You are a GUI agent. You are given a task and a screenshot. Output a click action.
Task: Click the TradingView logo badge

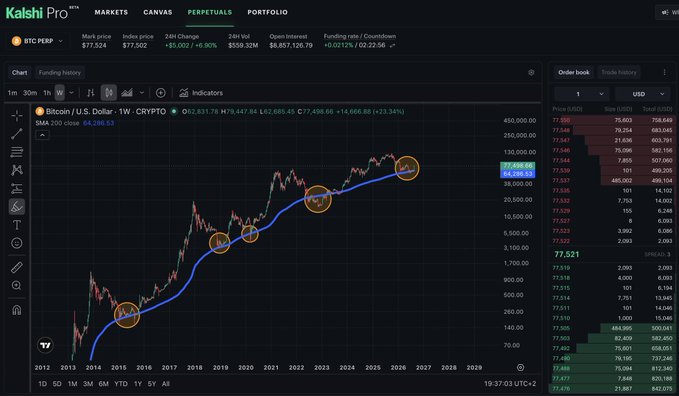(45, 345)
